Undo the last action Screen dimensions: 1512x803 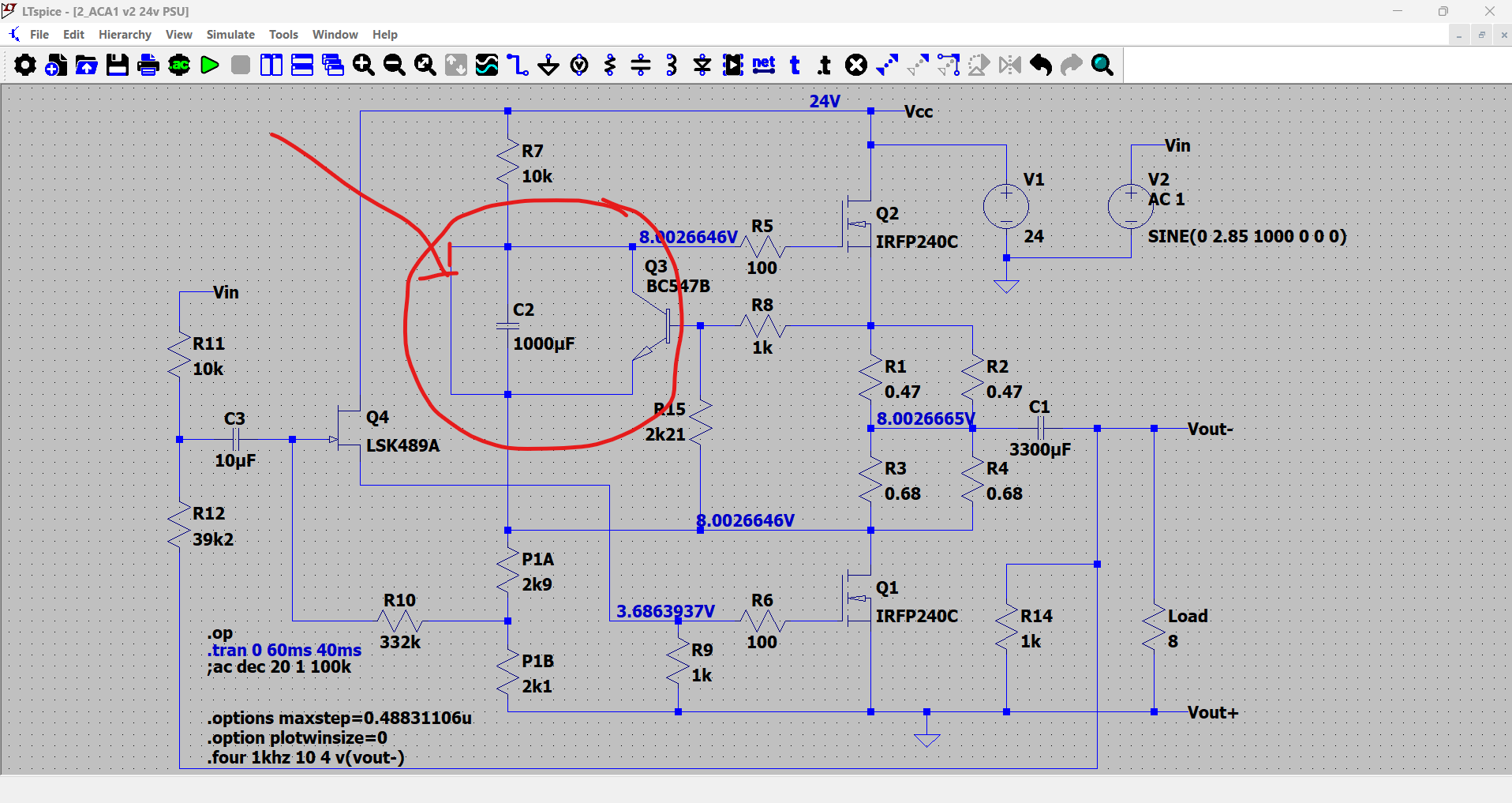click(x=1041, y=65)
